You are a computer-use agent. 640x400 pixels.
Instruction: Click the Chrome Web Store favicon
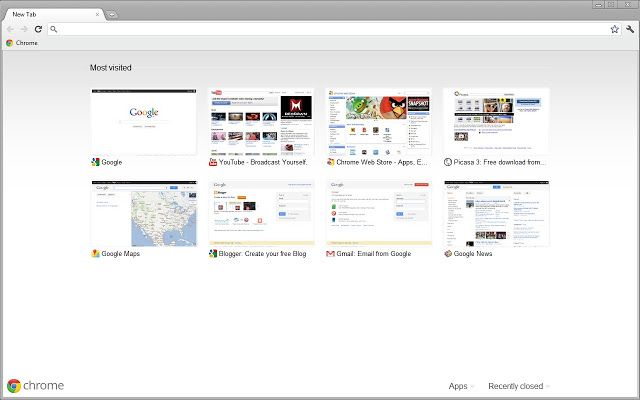330,162
